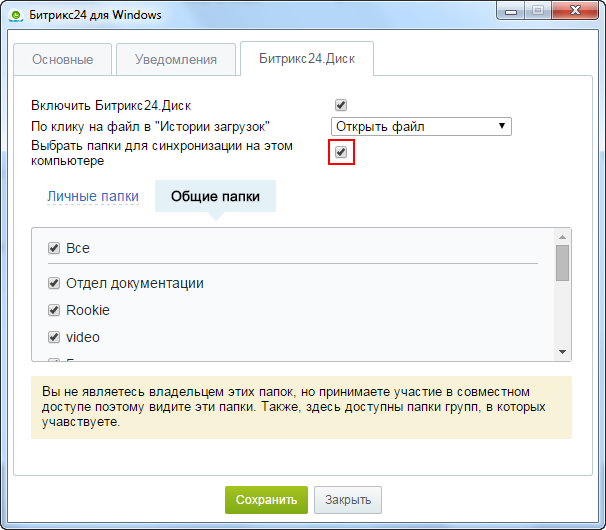Toggle the Включить Битрикс24.Диск checkbox

pos(341,105)
